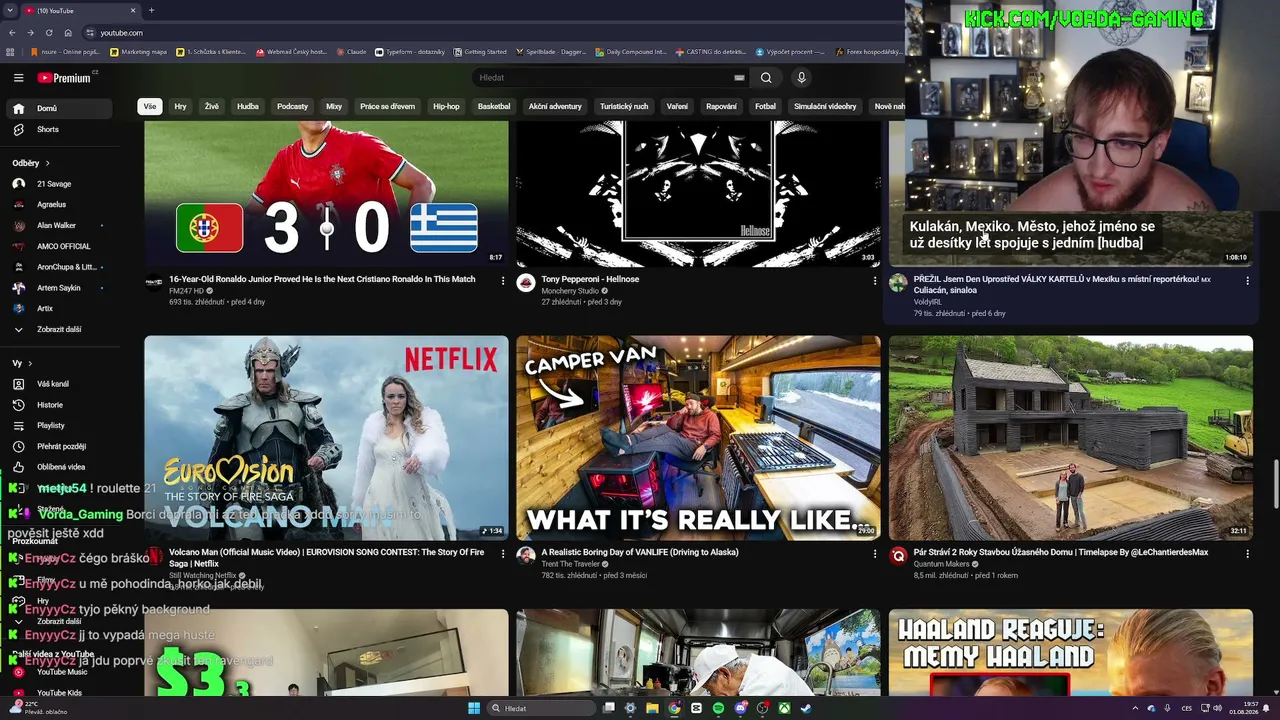Play the Portugal 3-0 Greece thumbnail

(326, 194)
